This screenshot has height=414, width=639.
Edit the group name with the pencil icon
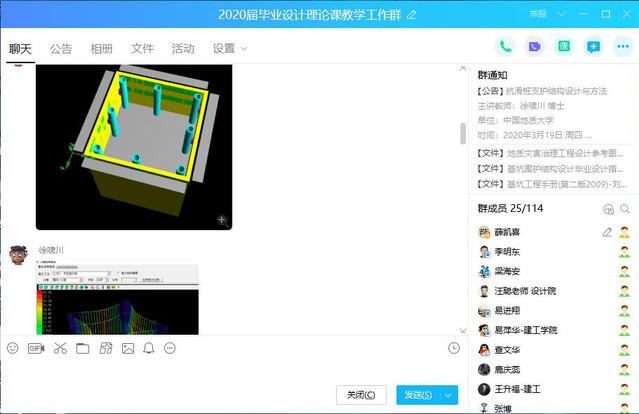click(x=411, y=14)
